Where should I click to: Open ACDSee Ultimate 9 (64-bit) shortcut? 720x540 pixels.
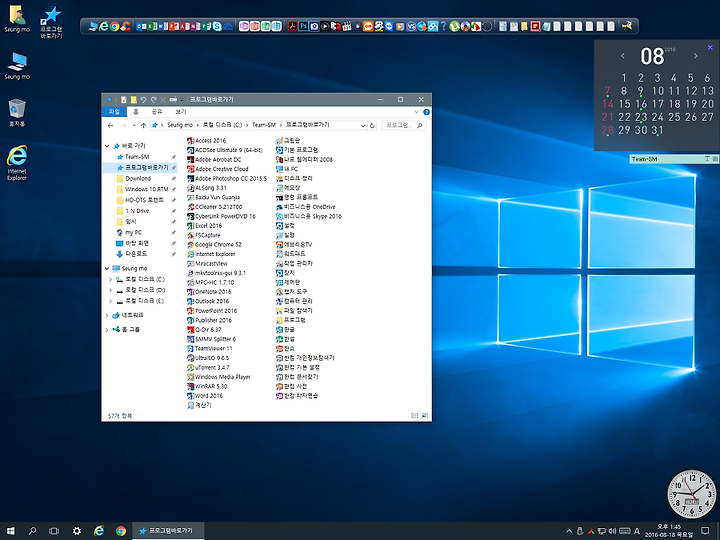click(225, 150)
